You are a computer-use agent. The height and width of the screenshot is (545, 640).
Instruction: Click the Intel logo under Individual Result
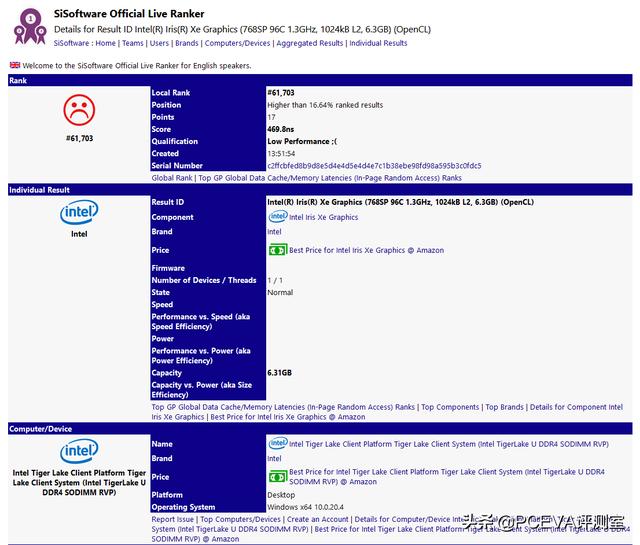click(79, 212)
